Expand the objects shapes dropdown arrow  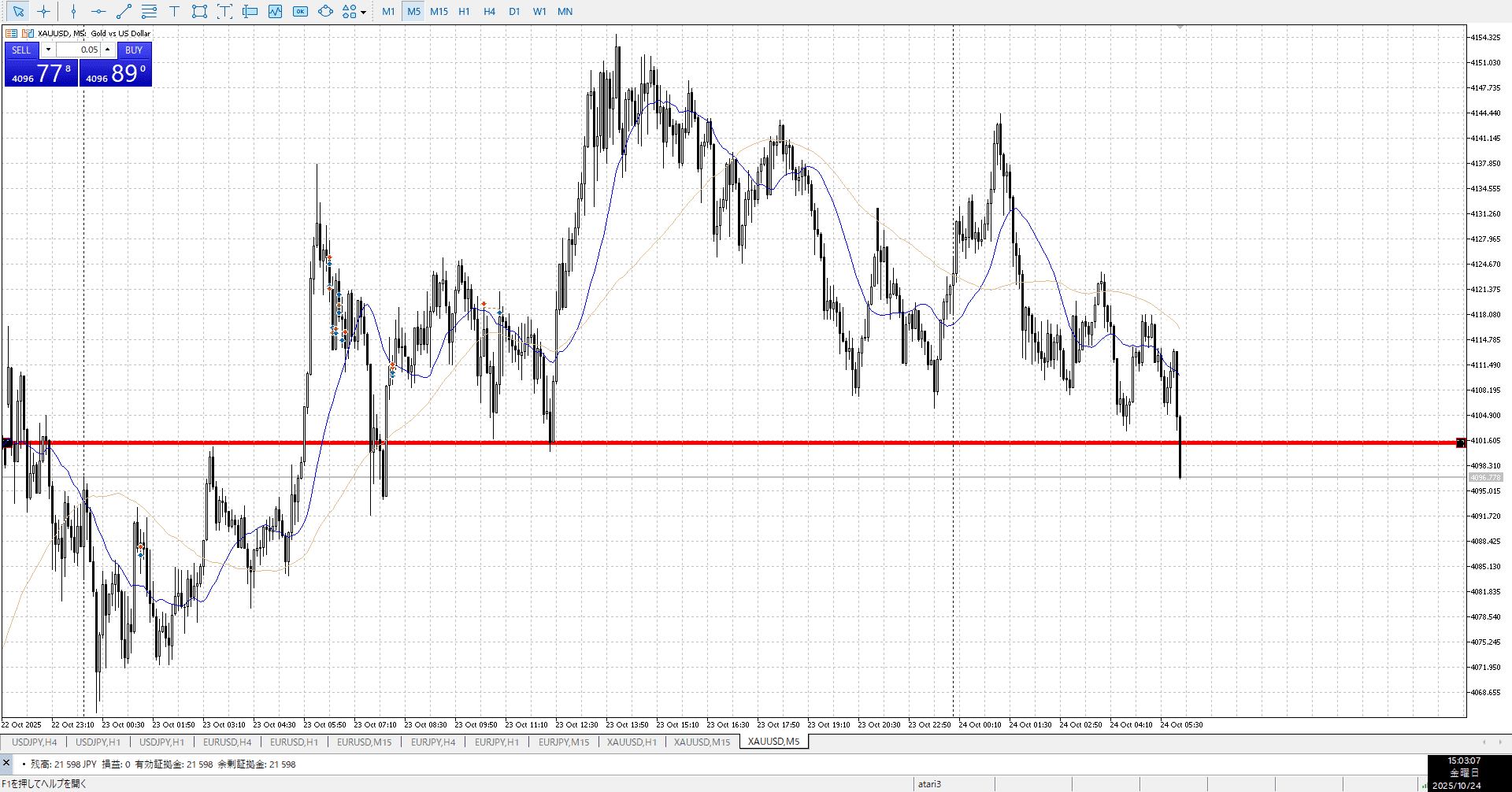click(x=363, y=12)
